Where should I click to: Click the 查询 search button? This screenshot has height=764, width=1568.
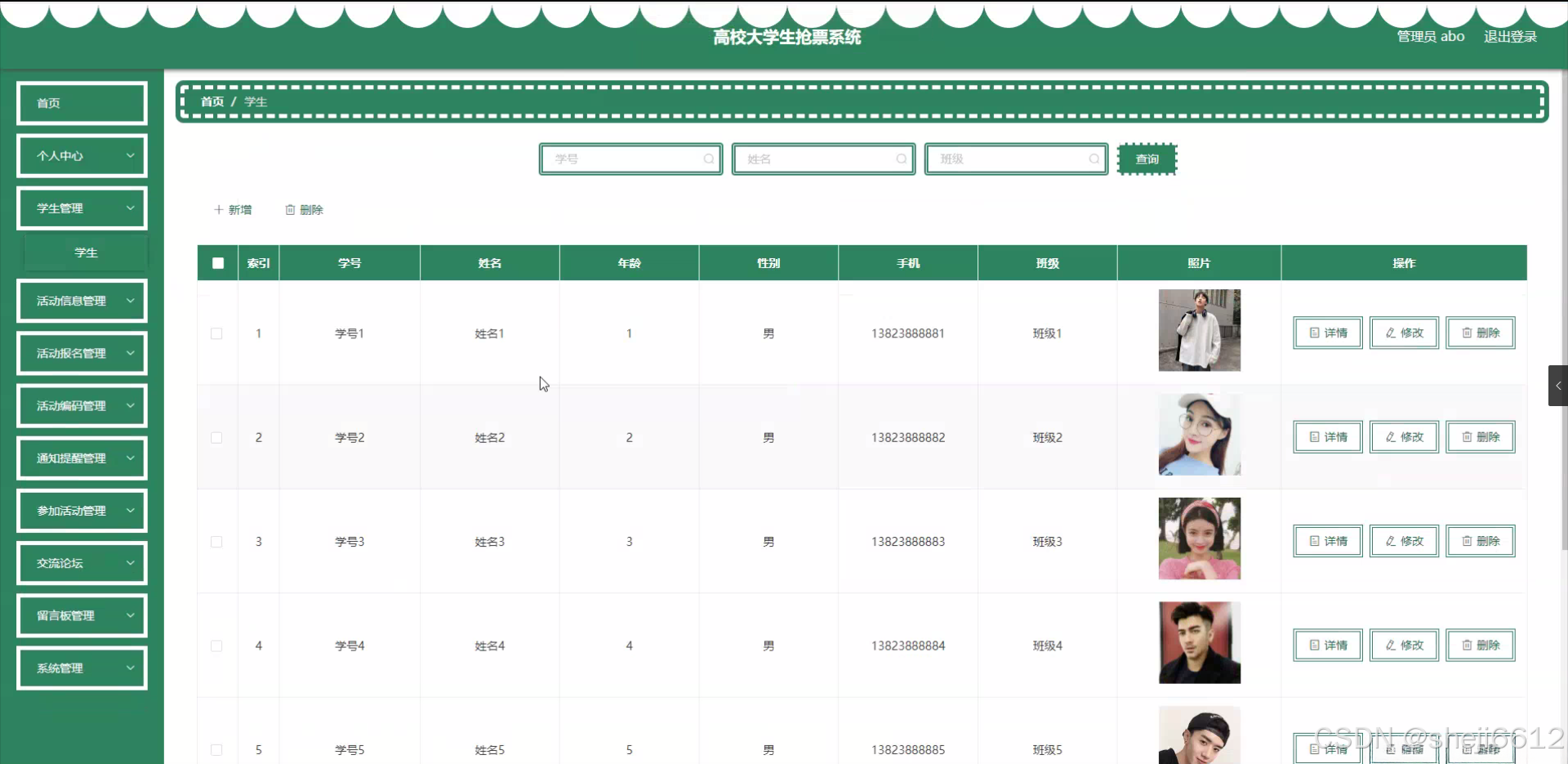1147,159
